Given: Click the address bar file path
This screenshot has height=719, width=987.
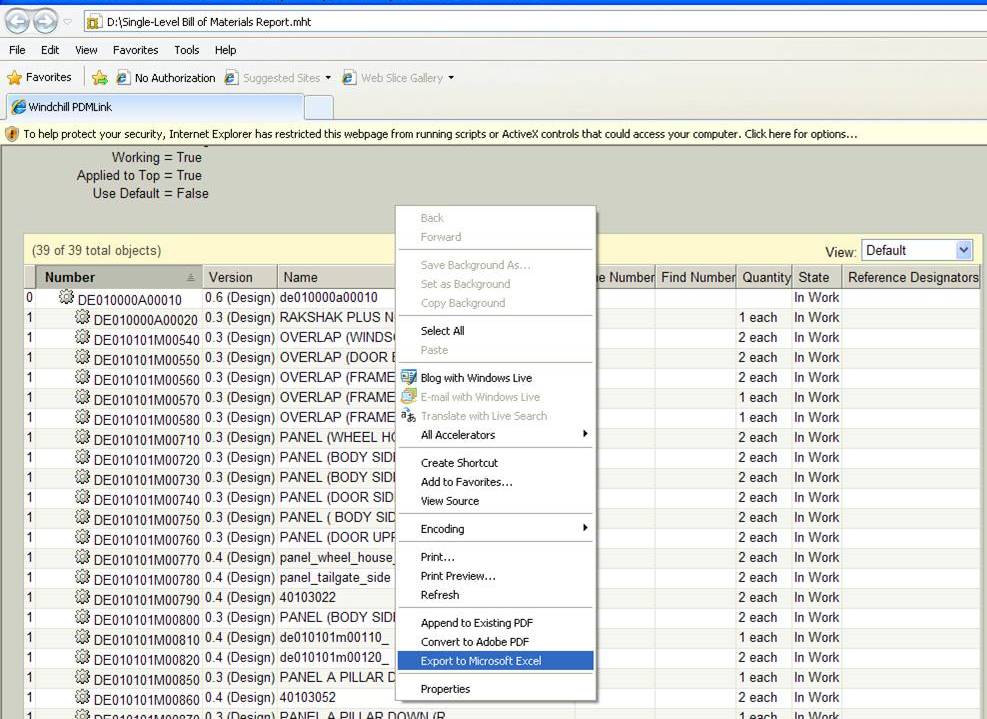Looking at the screenshot, I should point(208,22).
